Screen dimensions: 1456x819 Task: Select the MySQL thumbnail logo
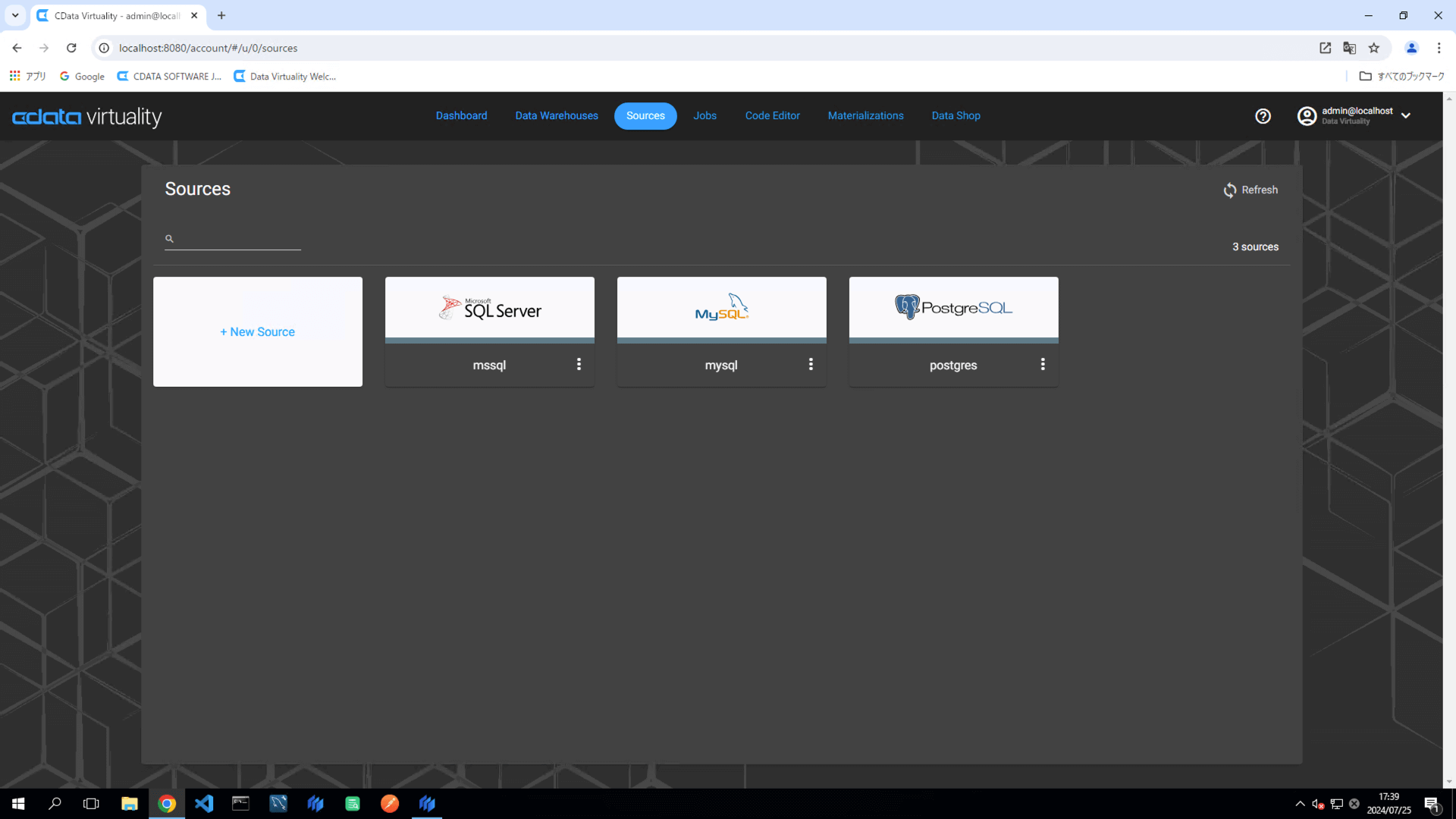tap(720, 307)
